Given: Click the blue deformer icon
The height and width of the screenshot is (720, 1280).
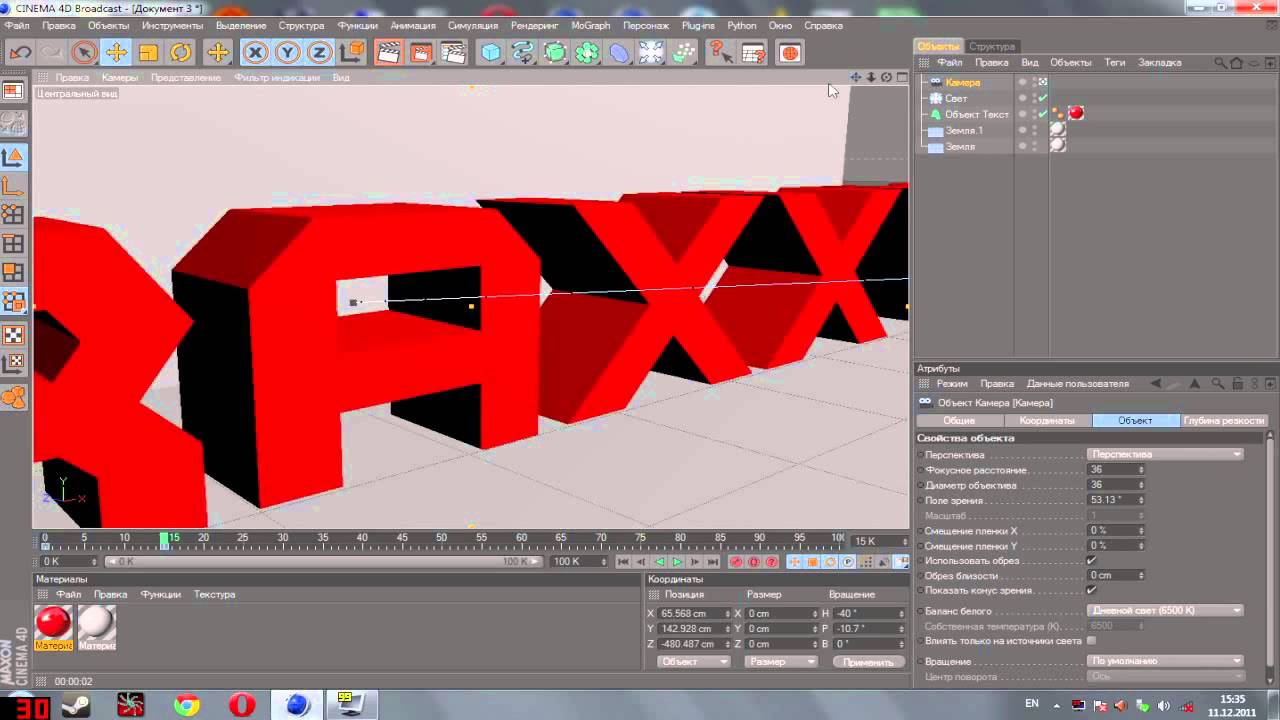Looking at the screenshot, I should (619, 52).
